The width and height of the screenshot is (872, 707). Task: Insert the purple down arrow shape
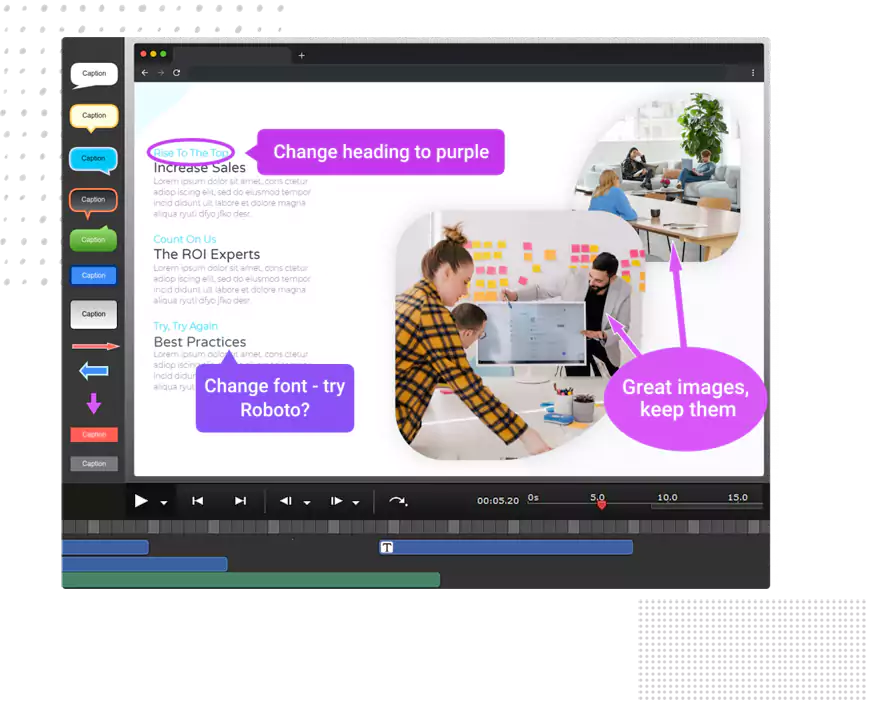94,403
